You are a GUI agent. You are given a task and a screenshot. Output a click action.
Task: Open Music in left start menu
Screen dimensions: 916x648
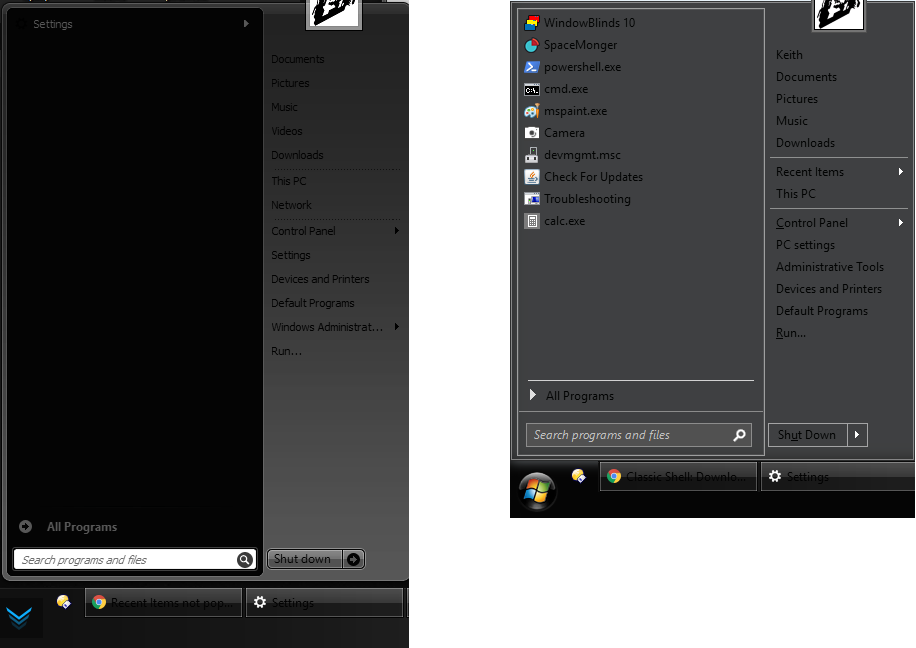284,107
